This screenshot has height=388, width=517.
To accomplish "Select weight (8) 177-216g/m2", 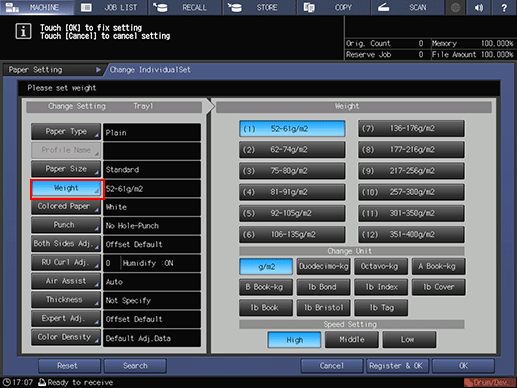I will point(411,150).
